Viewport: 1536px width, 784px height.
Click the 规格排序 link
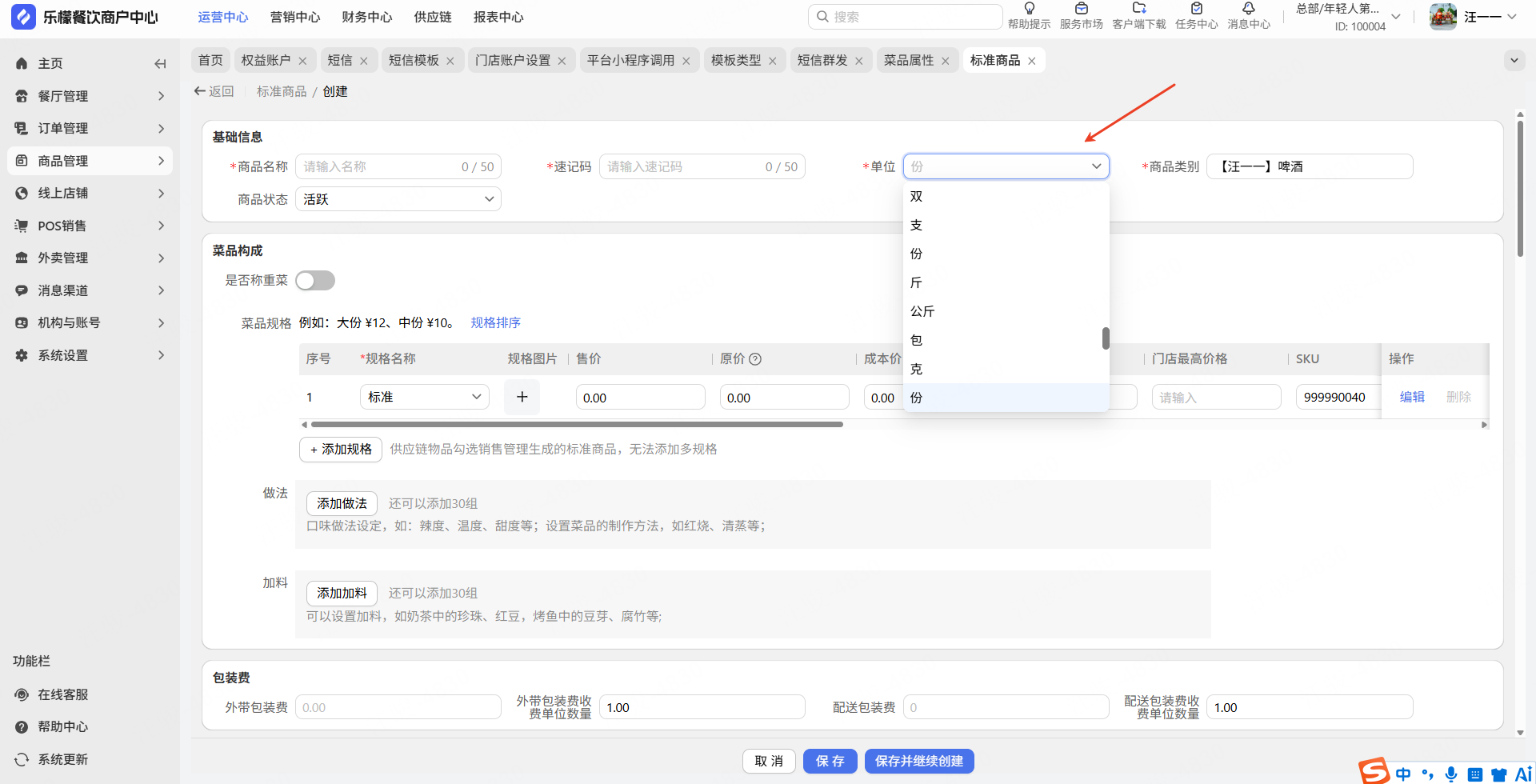[x=495, y=322]
